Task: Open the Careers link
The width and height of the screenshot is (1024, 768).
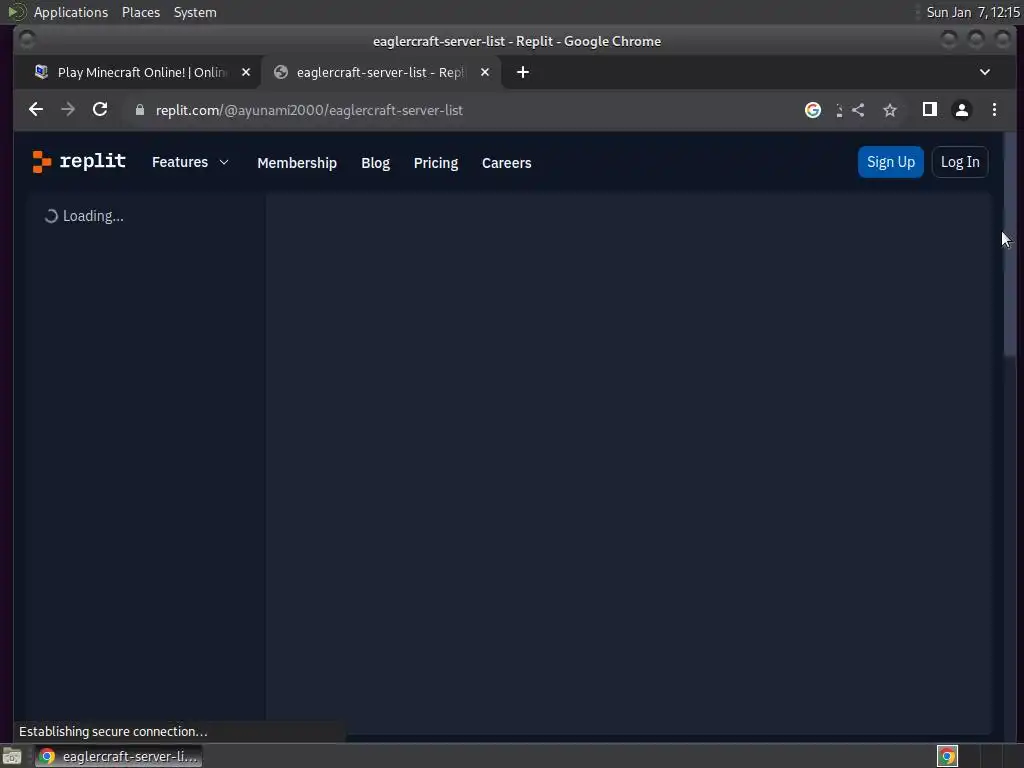Action: [x=506, y=163]
